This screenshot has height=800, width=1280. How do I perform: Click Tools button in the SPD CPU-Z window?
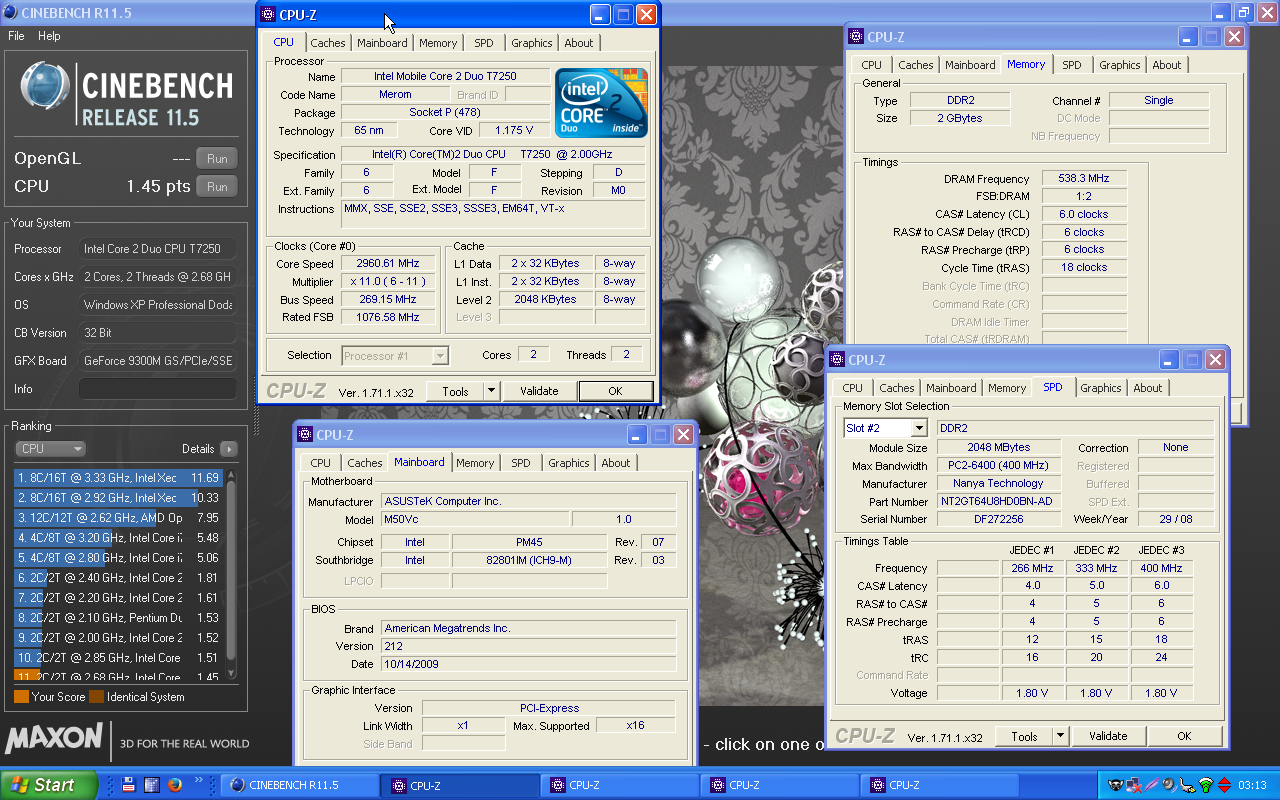1024,736
